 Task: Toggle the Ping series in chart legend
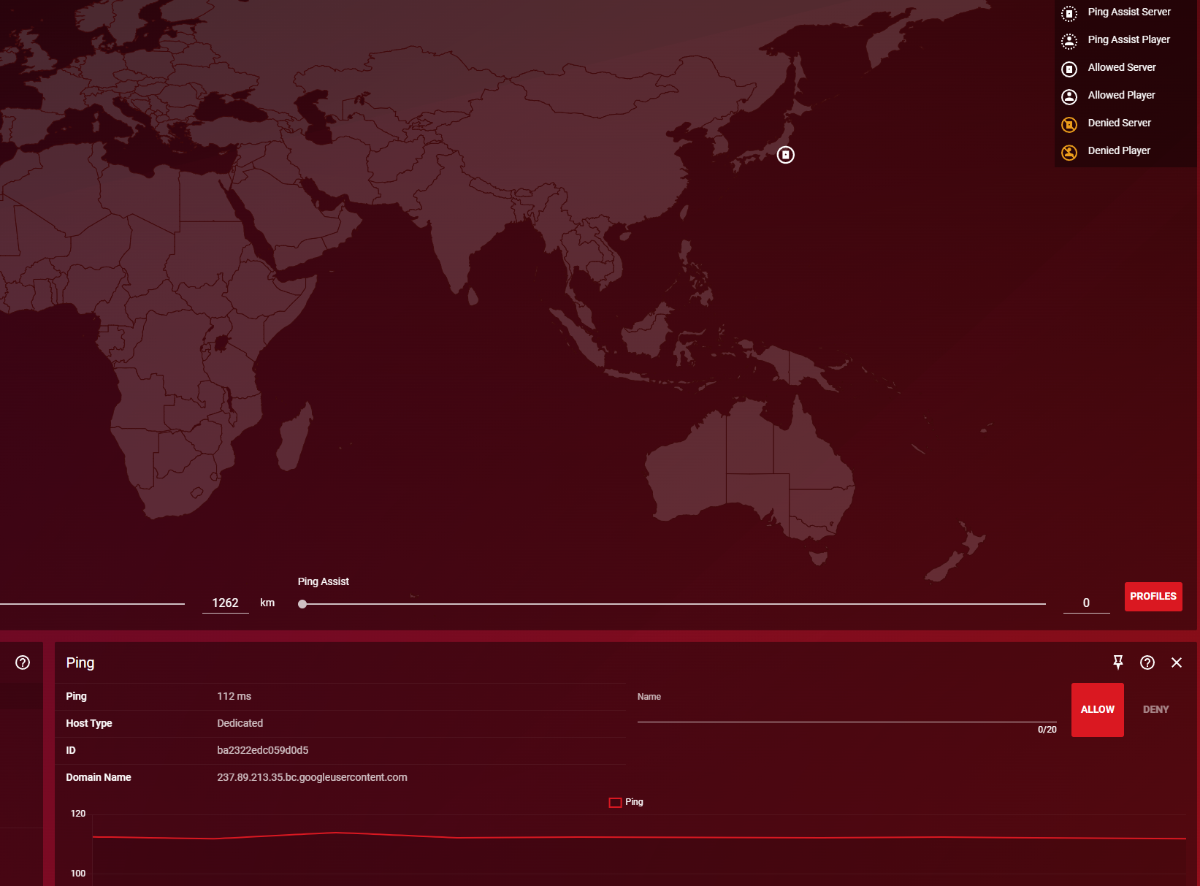point(625,802)
